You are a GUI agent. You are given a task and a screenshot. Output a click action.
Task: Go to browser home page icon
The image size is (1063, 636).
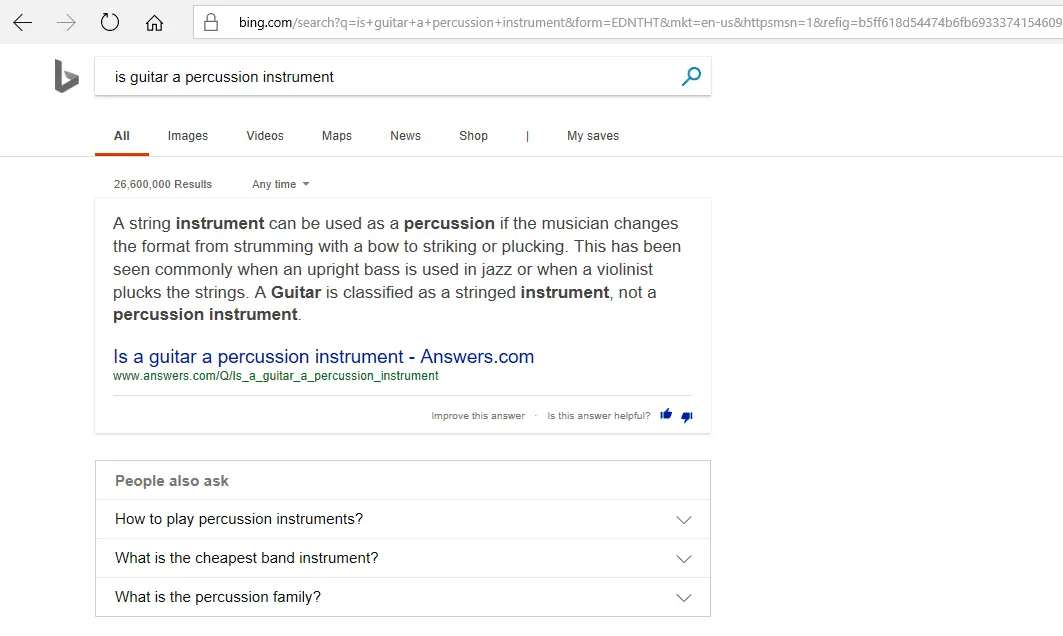[x=154, y=22]
